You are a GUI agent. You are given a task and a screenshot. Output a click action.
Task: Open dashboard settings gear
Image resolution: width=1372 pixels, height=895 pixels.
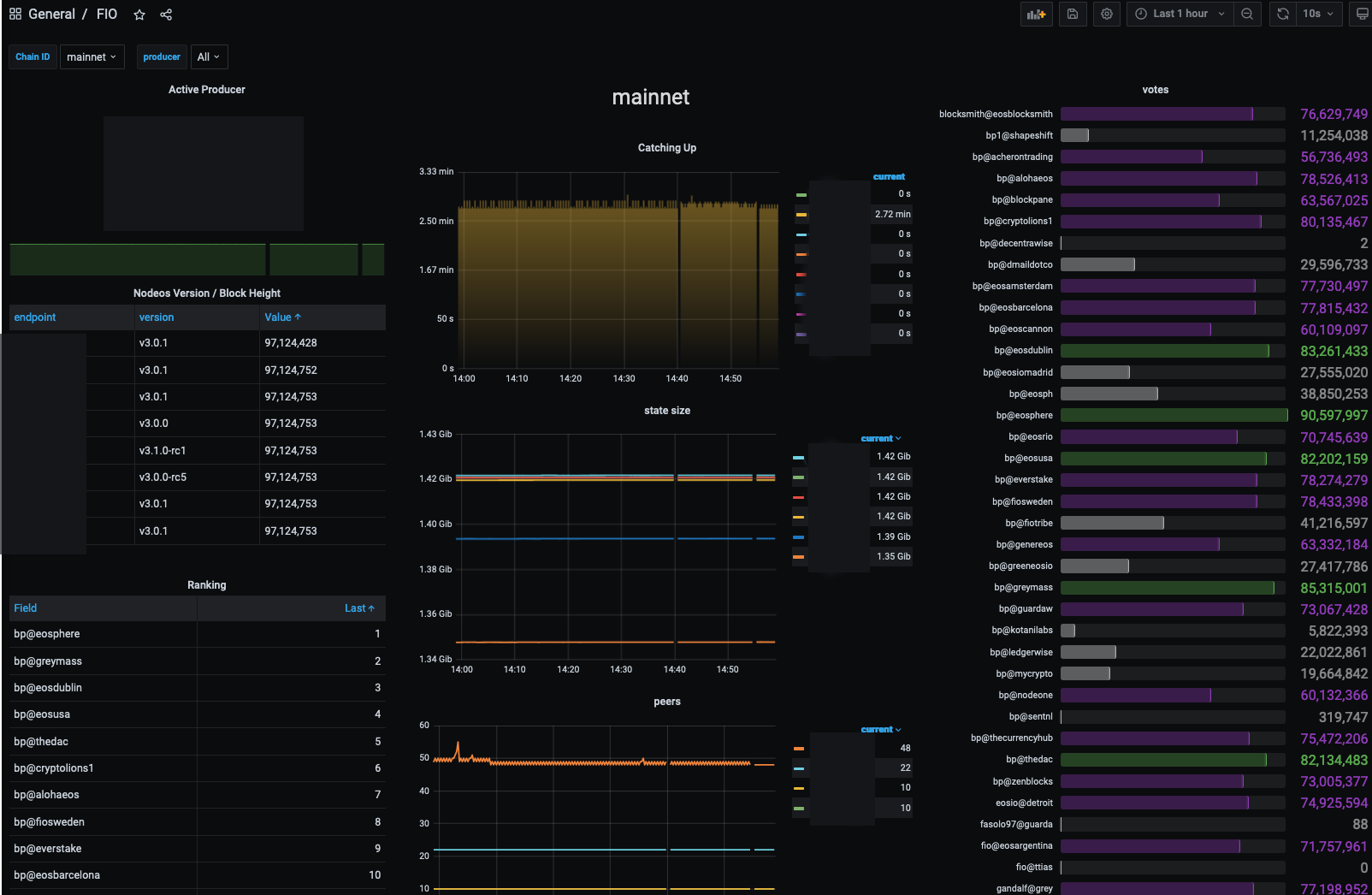pyautogui.click(x=1107, y=15)
